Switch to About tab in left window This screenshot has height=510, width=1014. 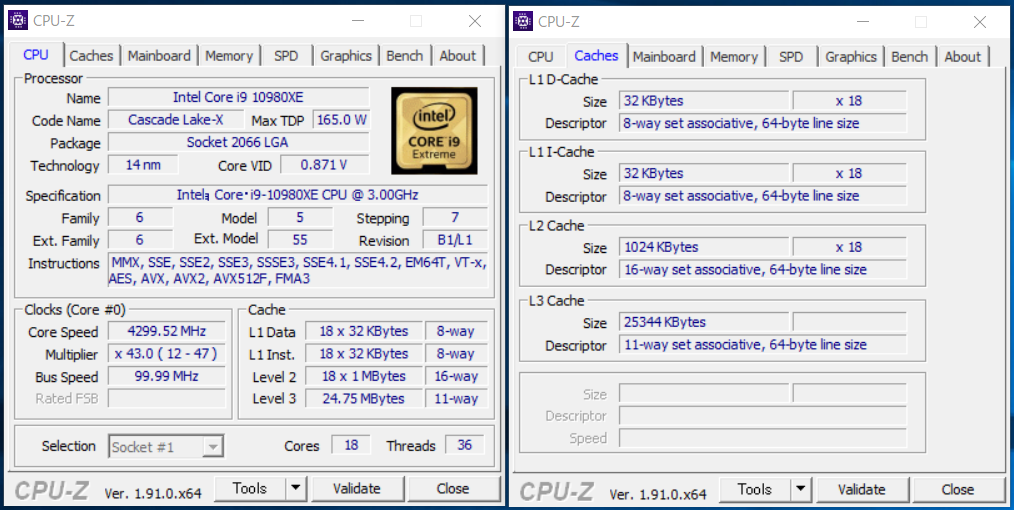click(x=458, y=56)
